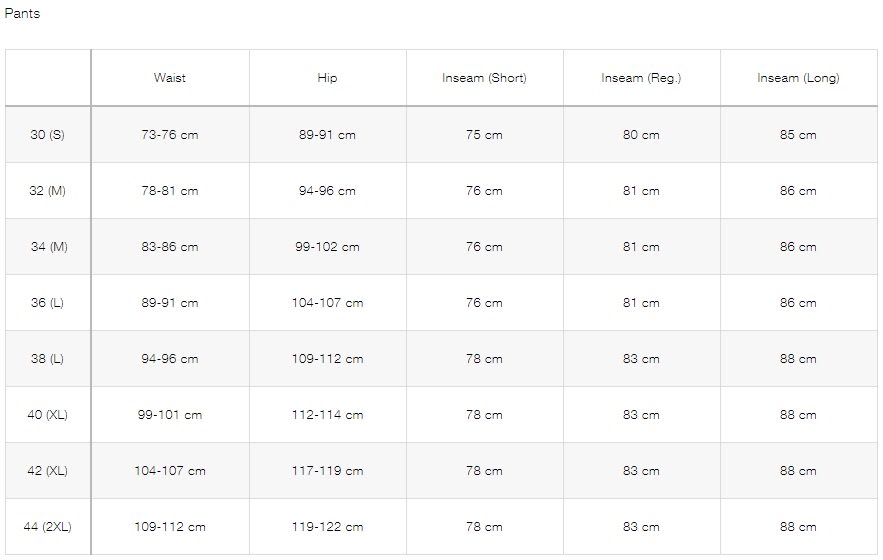Select the 99-102 cm hip cell
883x560 pixels.
coord(327,247)
